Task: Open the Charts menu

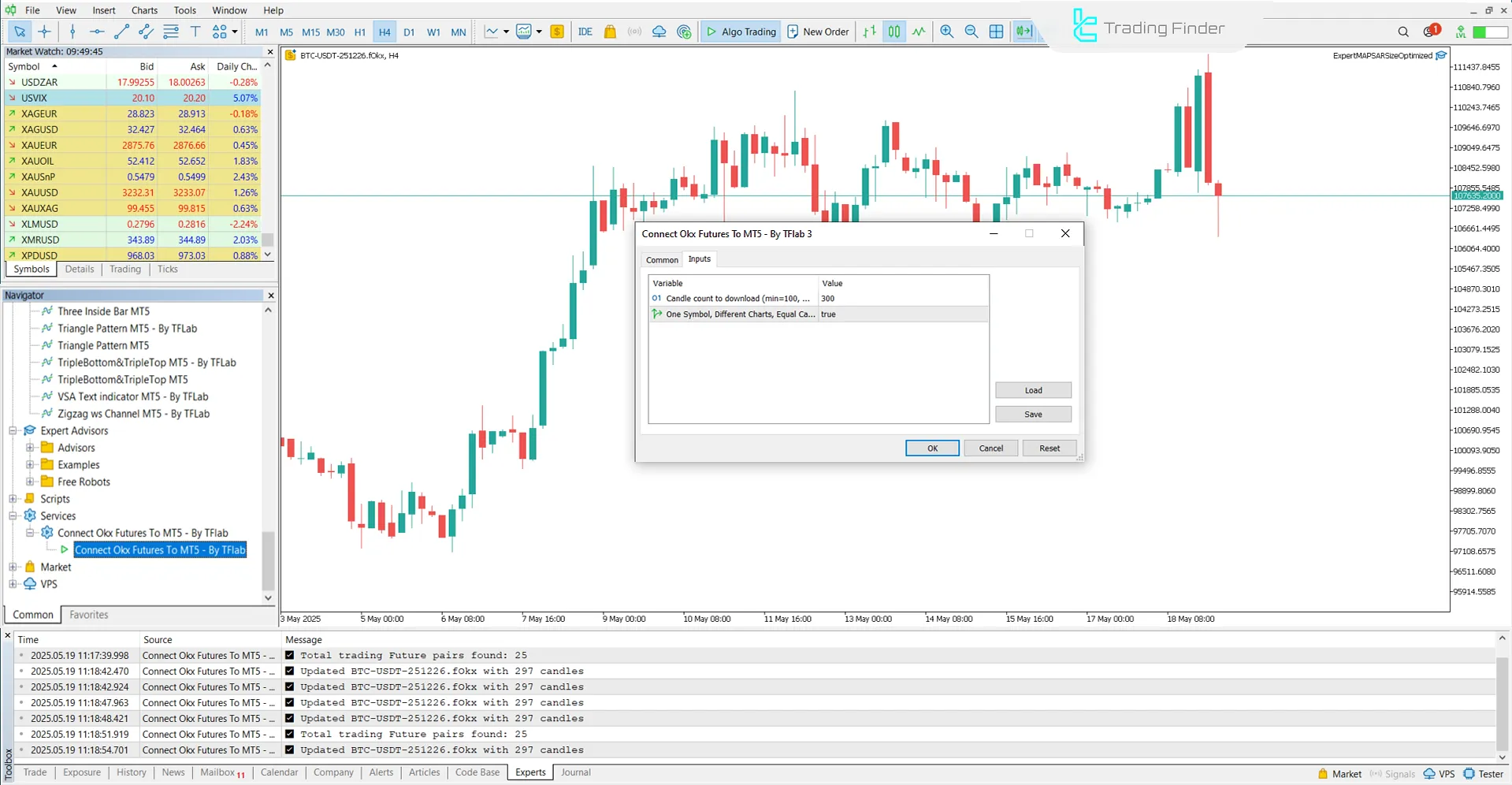Action: coord(143,10)
